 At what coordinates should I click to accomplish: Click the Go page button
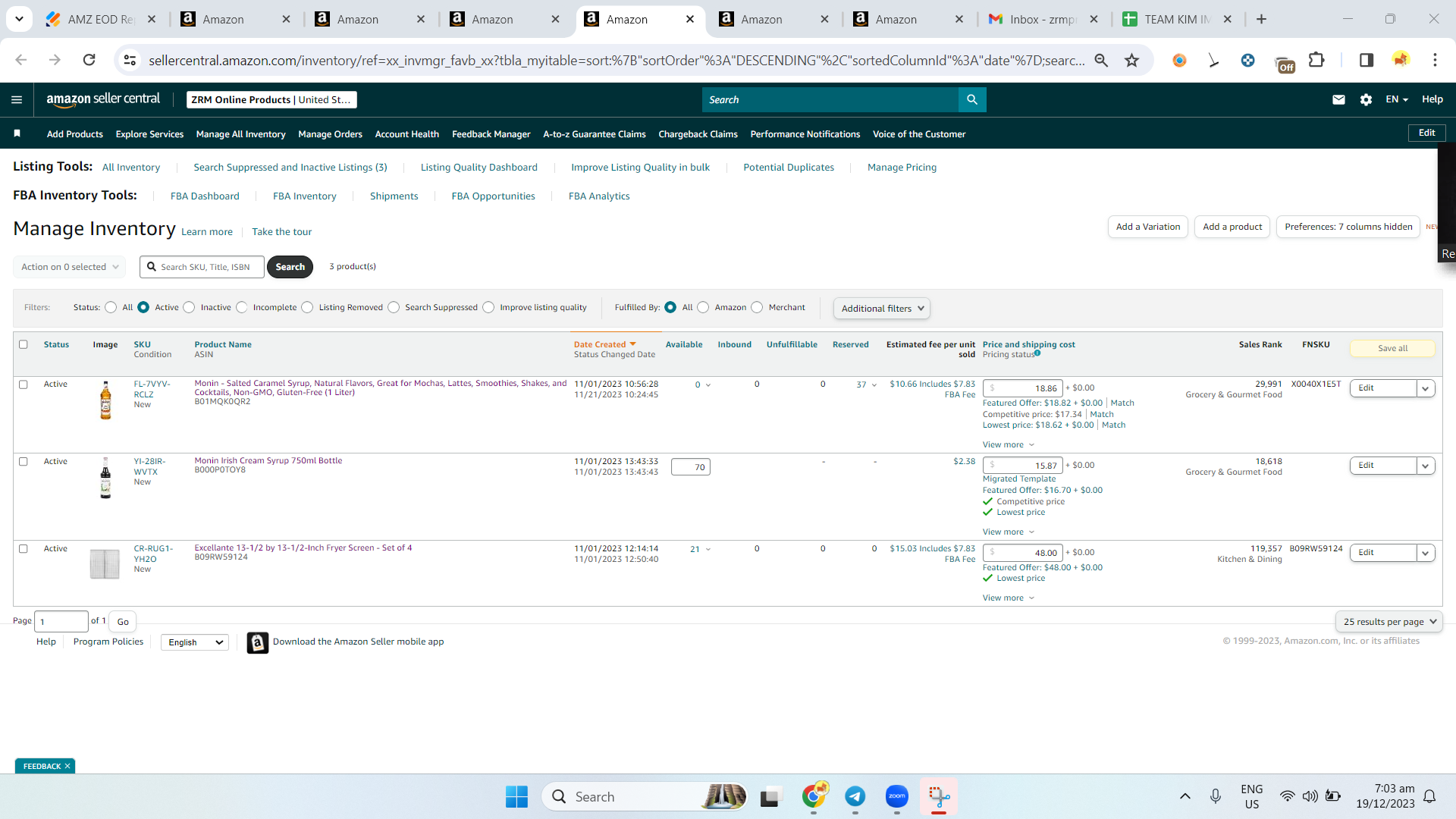tap(123, 622)
